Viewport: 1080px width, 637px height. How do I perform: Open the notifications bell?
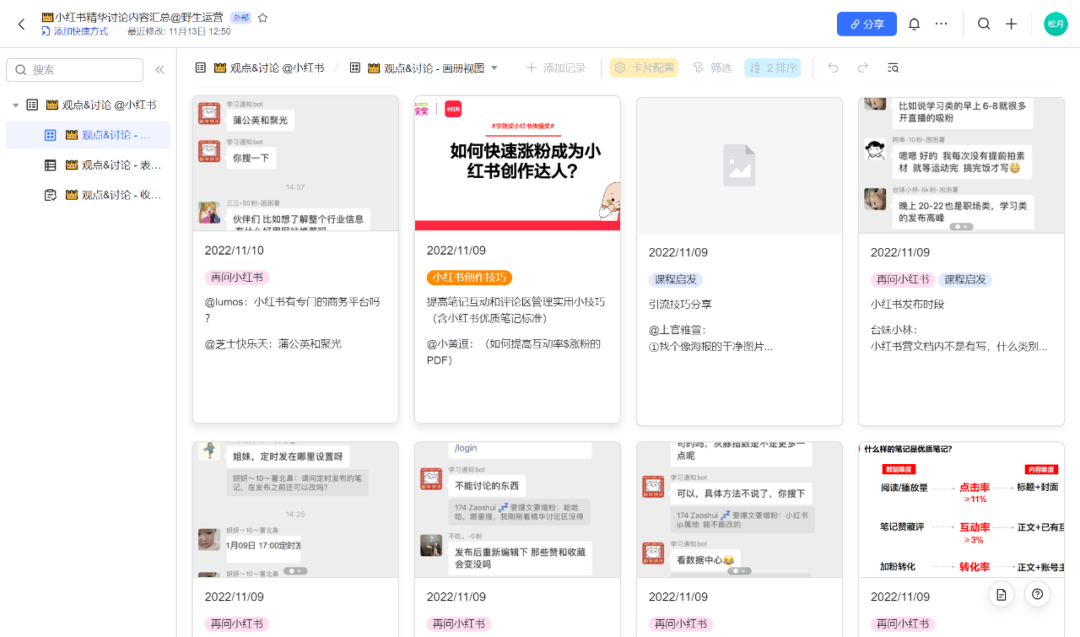[914, 24]
